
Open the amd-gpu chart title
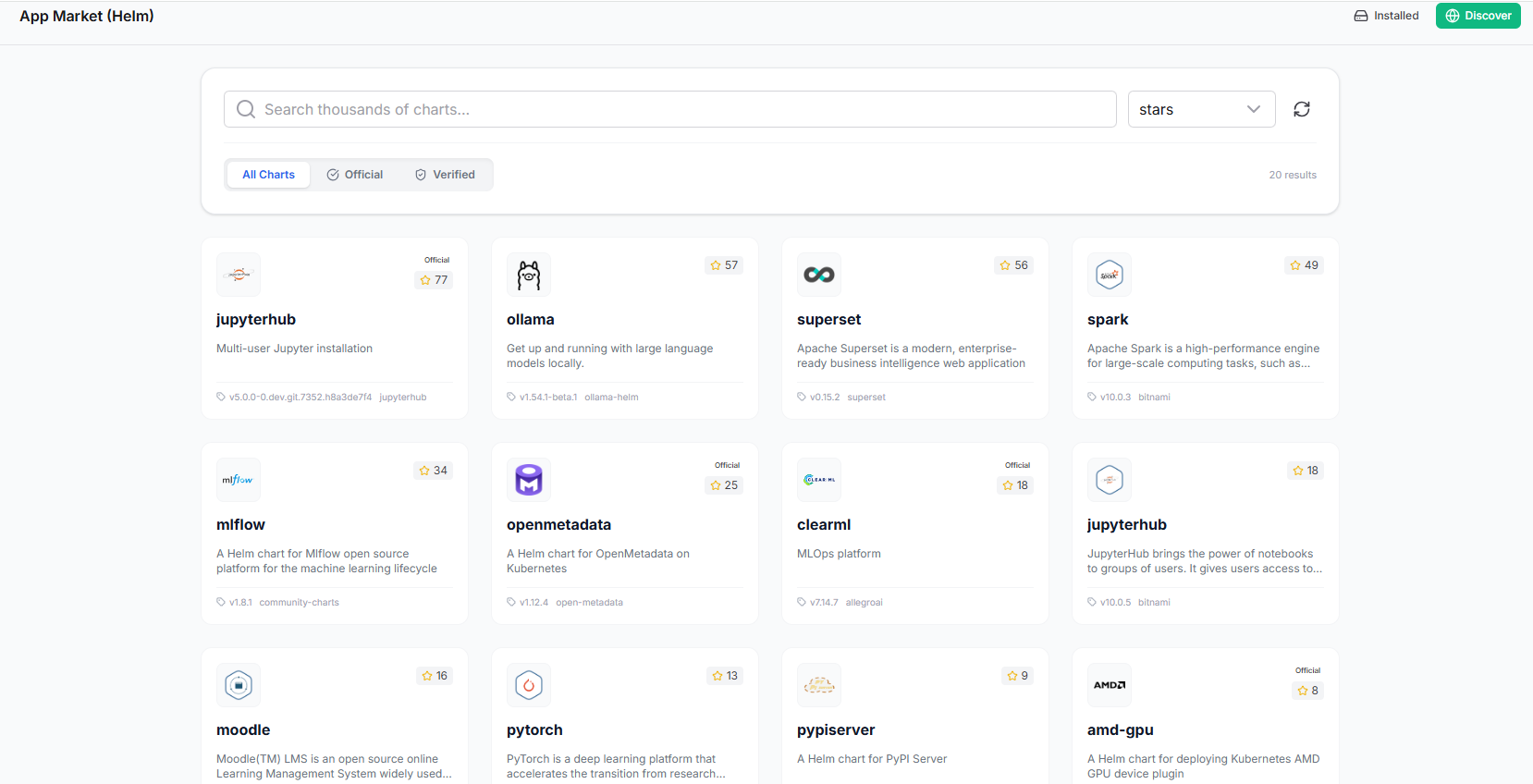click(x=1121, y=730)
